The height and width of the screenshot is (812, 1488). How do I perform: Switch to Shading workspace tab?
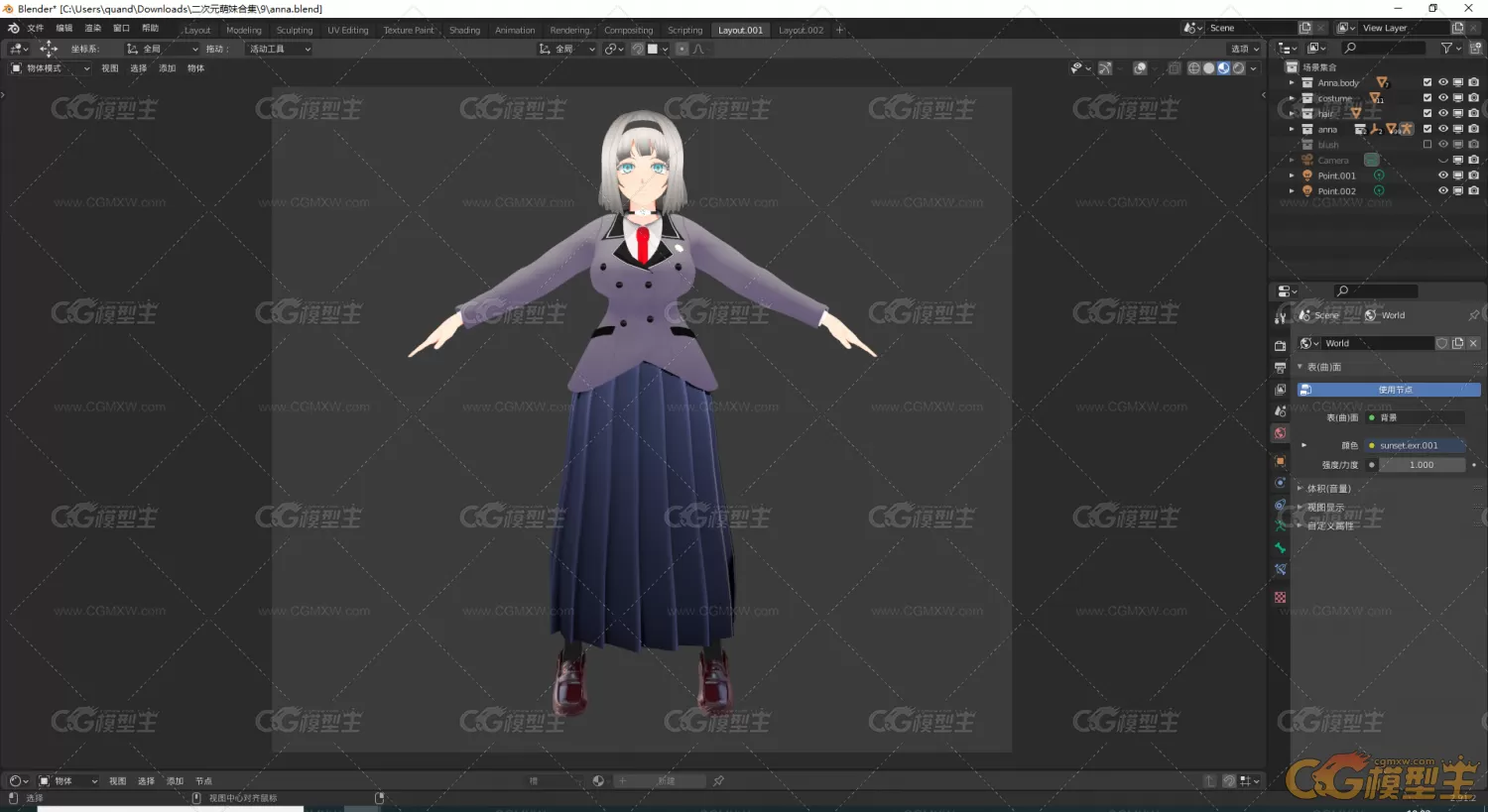pyautogui.click(x=464, y=30)
